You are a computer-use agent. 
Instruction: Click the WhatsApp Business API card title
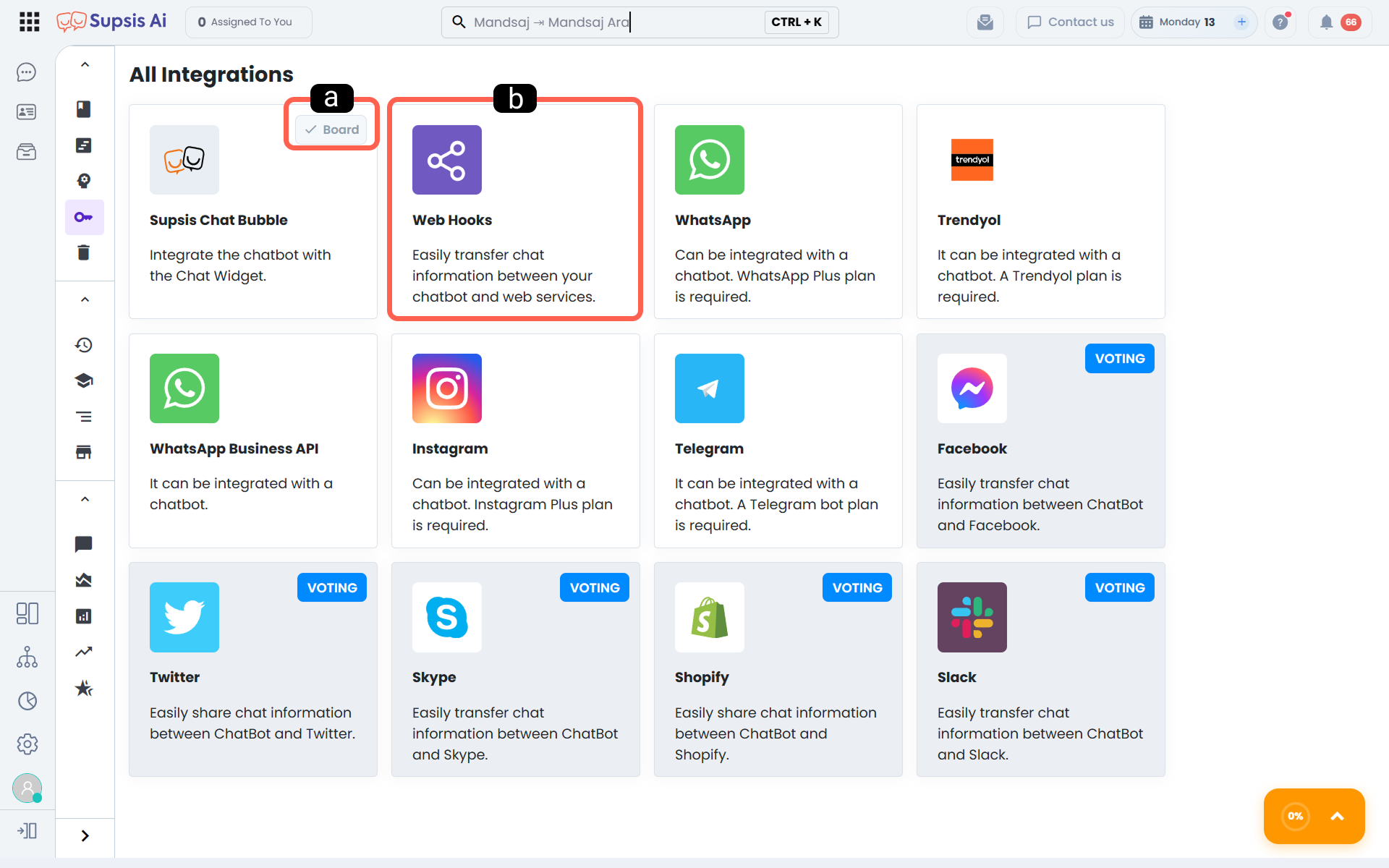[234, 448]
